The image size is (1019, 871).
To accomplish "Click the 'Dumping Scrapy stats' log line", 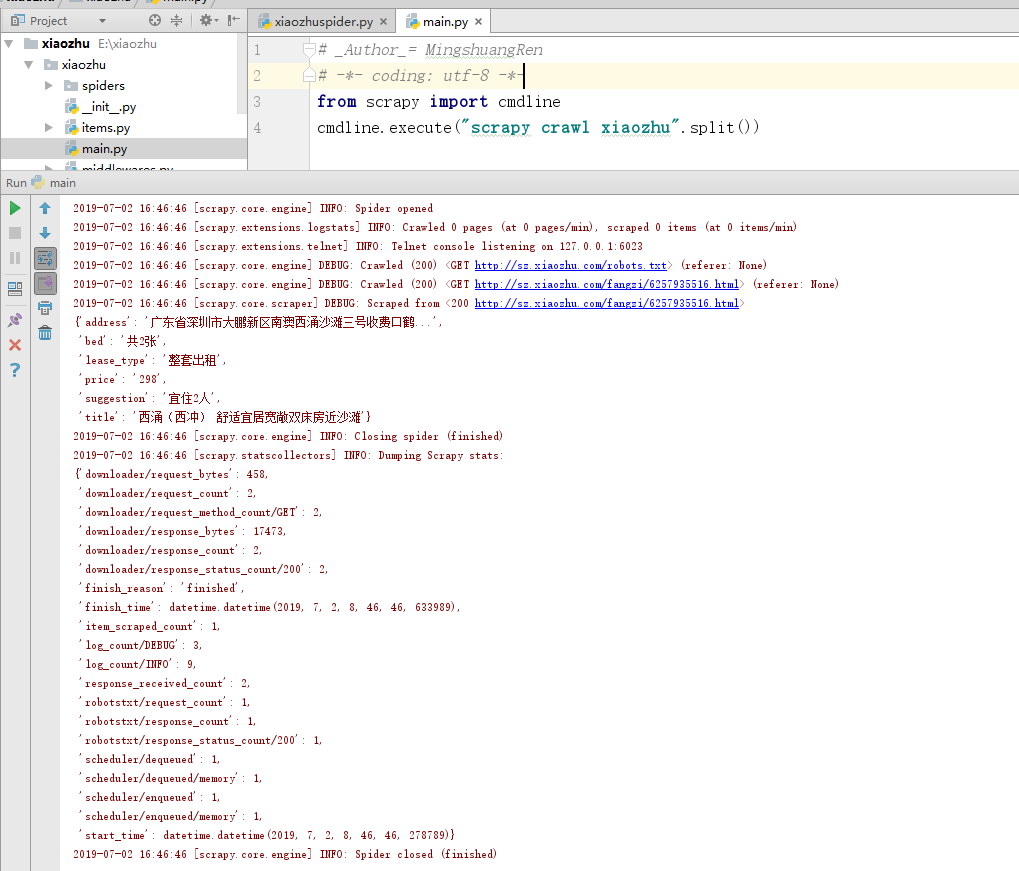I will pyautogui.click(x=289, y=455).
